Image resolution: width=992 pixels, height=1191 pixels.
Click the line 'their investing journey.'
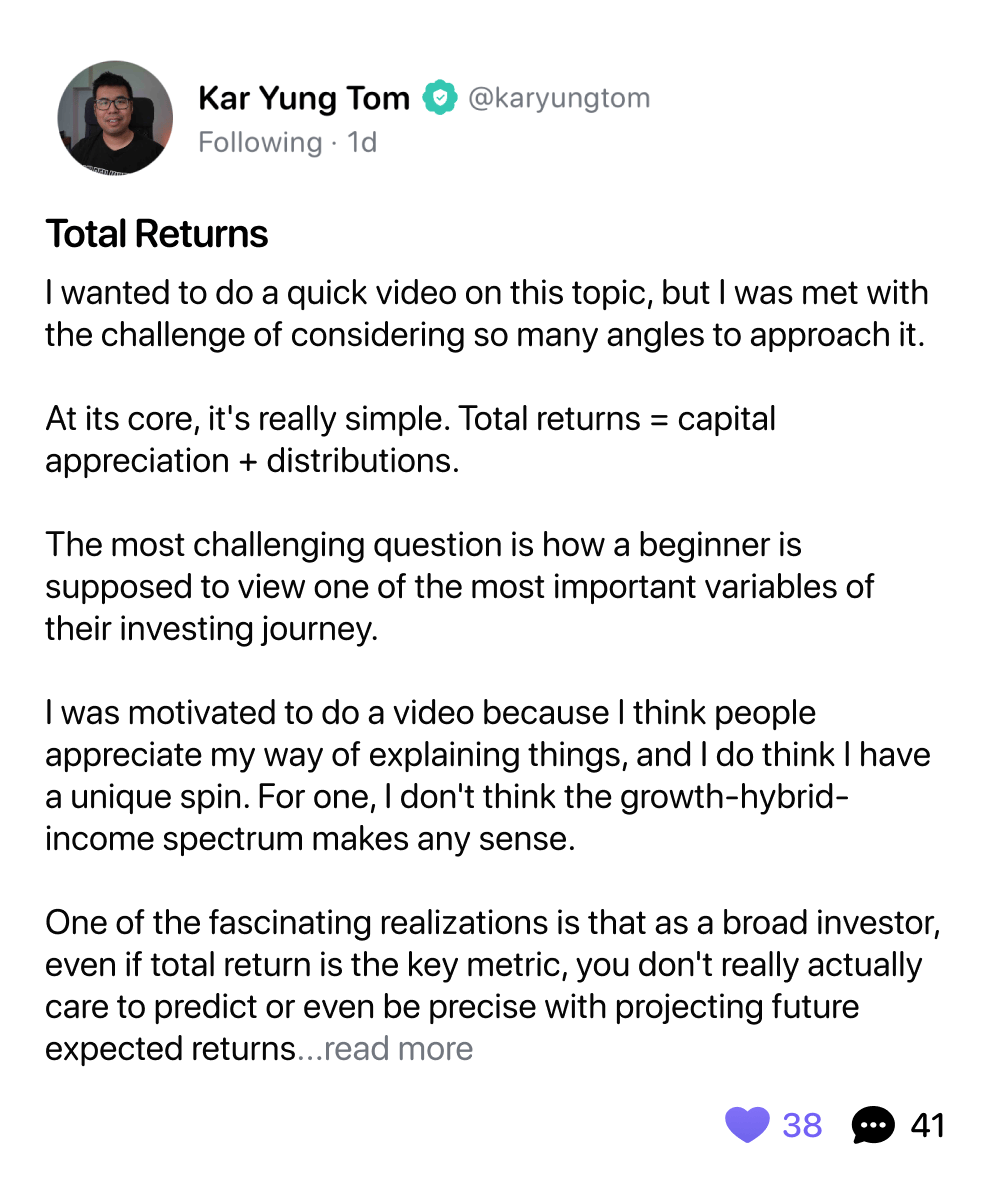coord(212,629)
